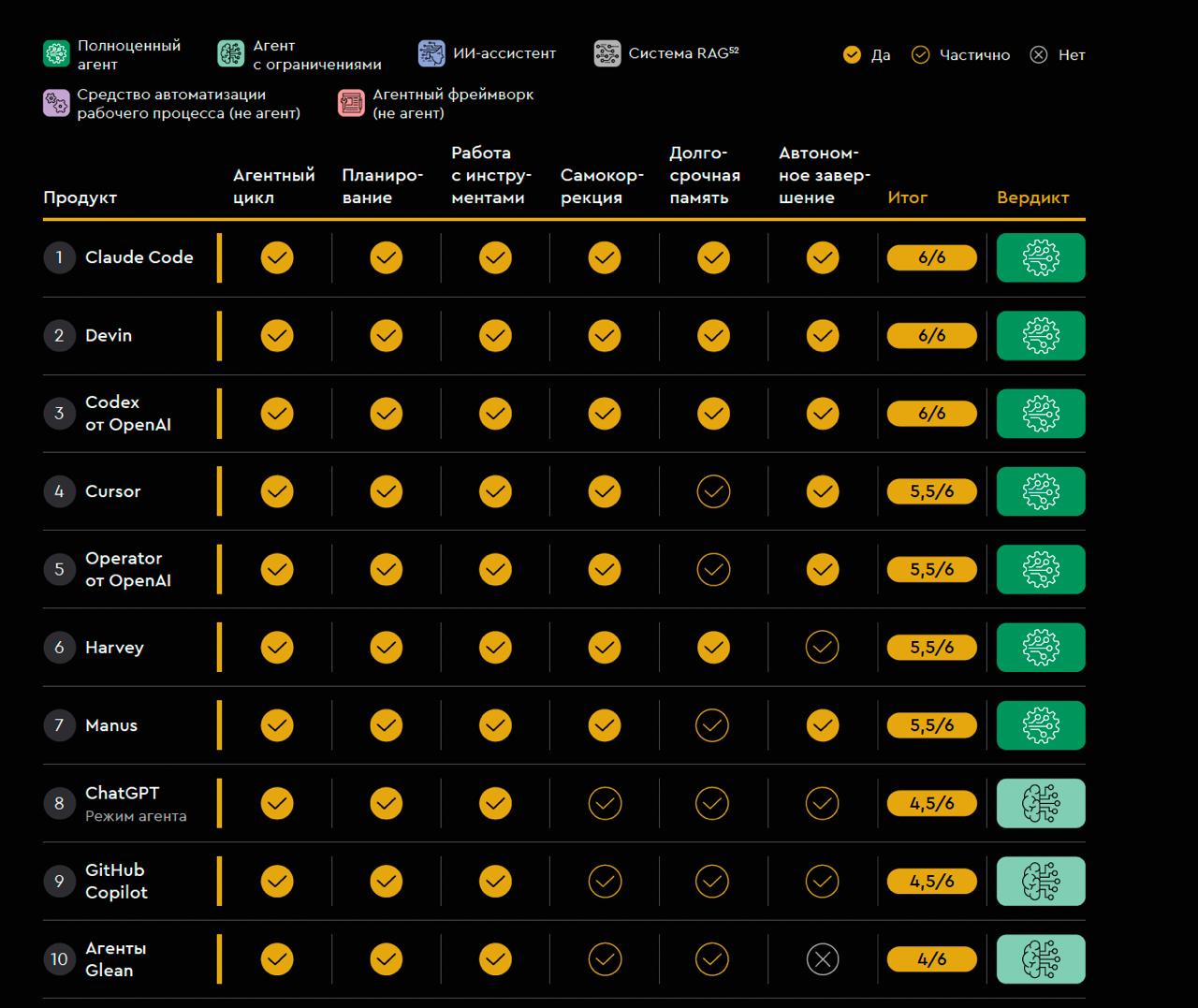This screenshot has width=1198, height=1008.
Task: Click the 'Агент с ограничениями' legend icon
Action: (231, 53)
